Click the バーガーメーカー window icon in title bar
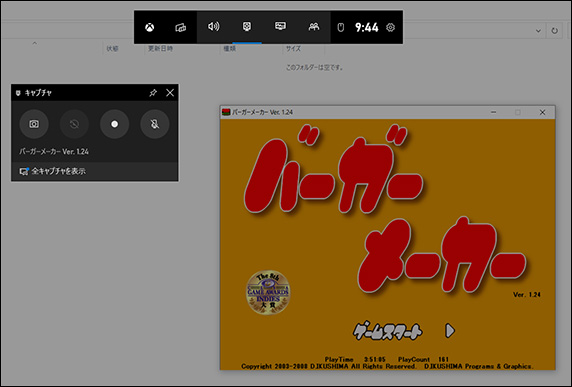Viewport: 572px width, 387px height. tap(226, 112)
